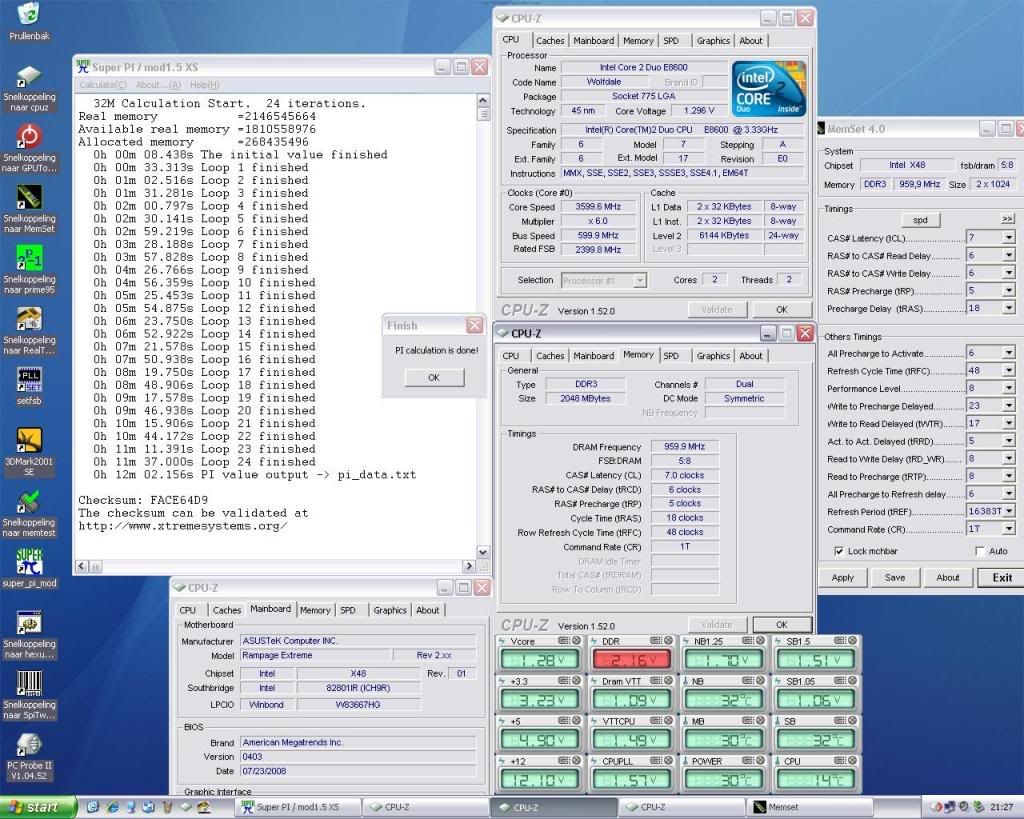Open the Performance Level dropdown
The image size is (1024, 819).
coord(1009,388)
